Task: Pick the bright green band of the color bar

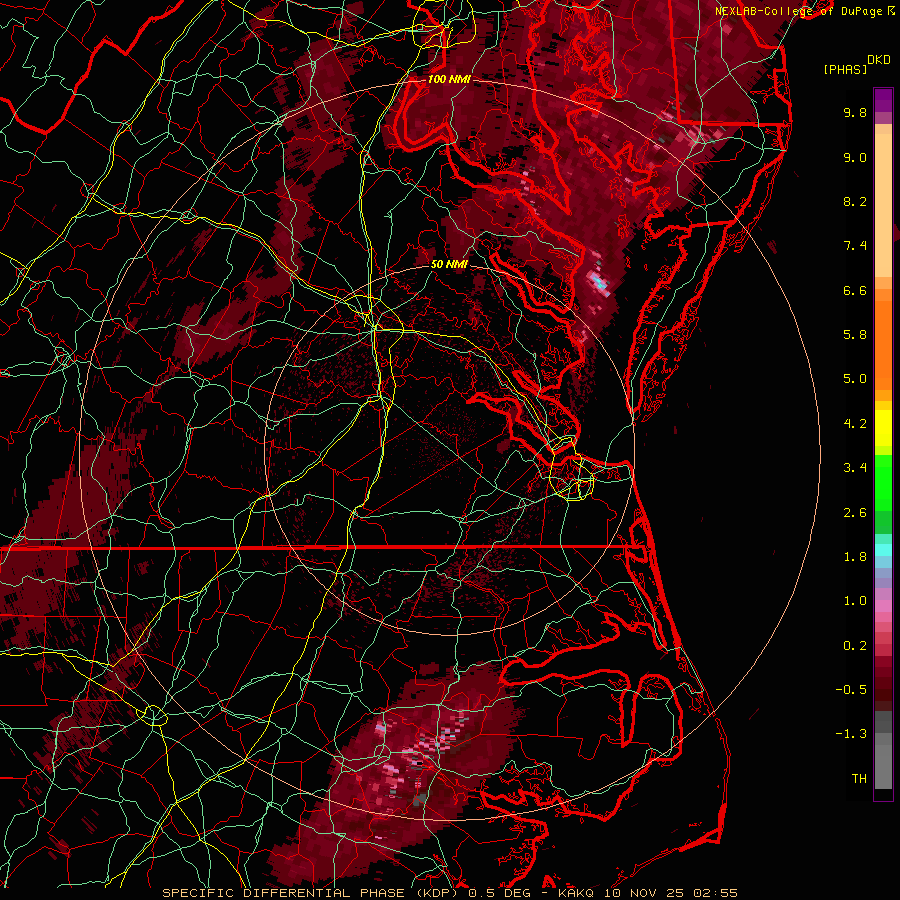Action: (x=883, y=483)
